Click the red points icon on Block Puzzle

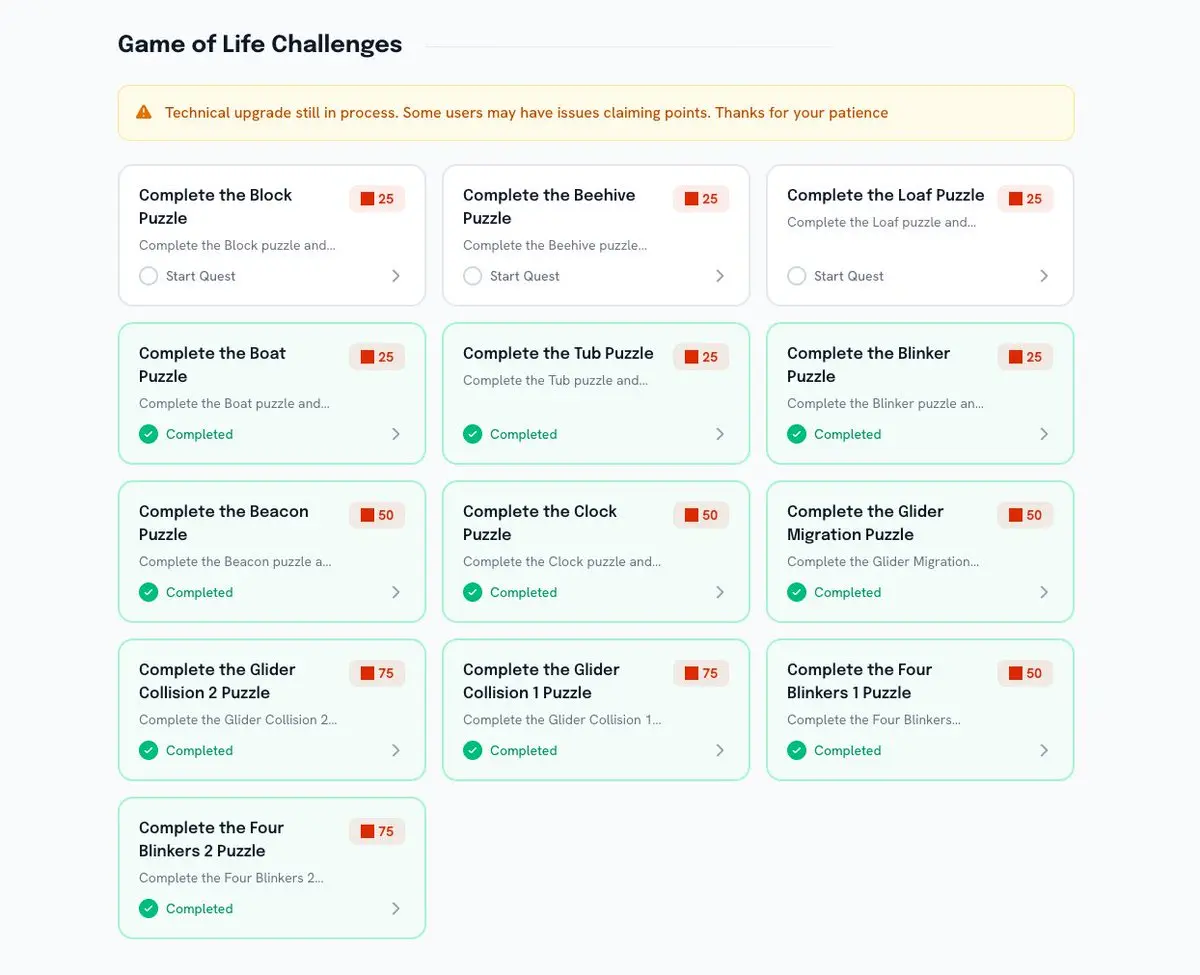click(367, 199)
